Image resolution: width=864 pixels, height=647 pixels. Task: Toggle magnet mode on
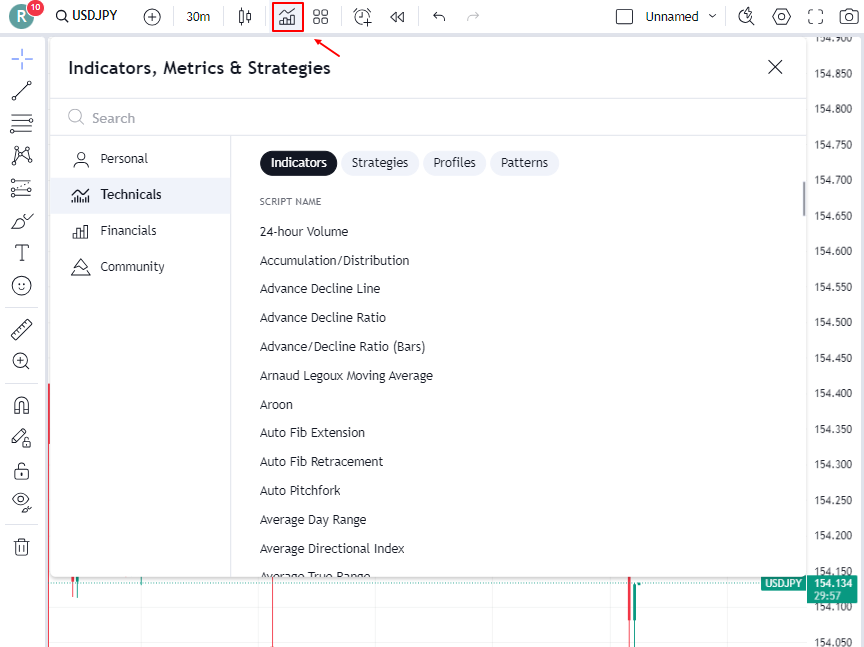click(21, 405)
